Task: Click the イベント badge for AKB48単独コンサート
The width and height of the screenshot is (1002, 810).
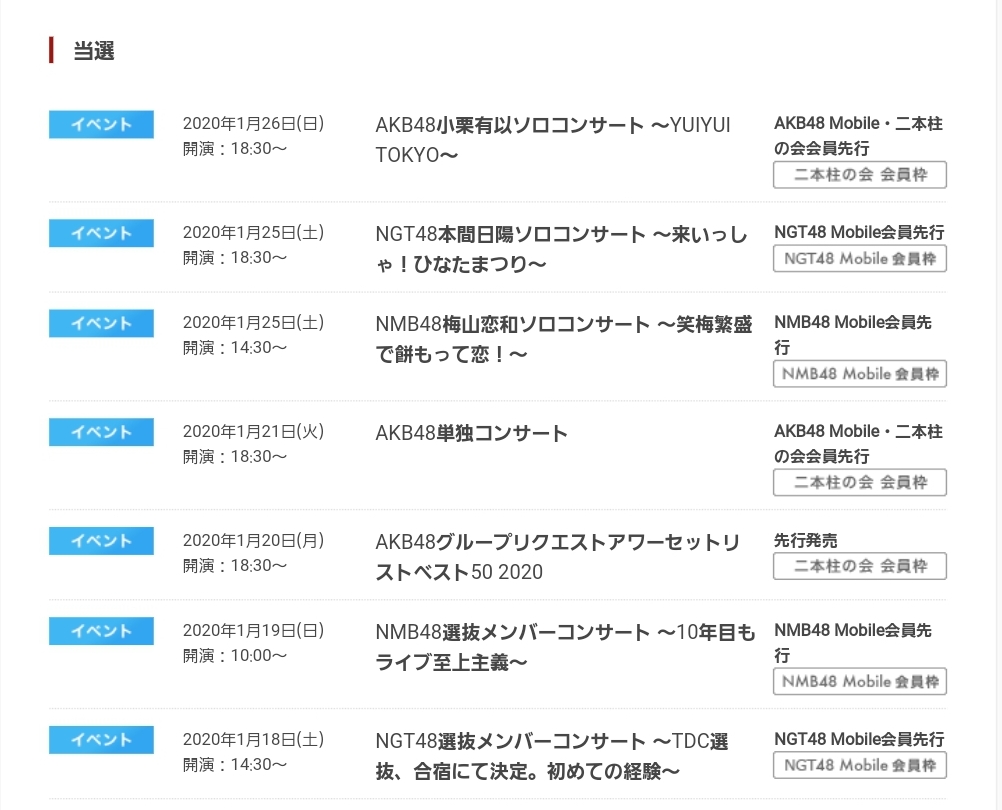Action: click(x=101, y=432)
